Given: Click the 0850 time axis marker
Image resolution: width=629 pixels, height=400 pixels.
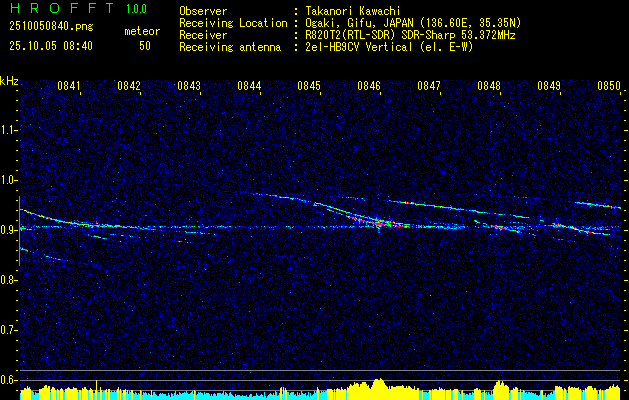Looking at the screenshot, I should 609,86.
